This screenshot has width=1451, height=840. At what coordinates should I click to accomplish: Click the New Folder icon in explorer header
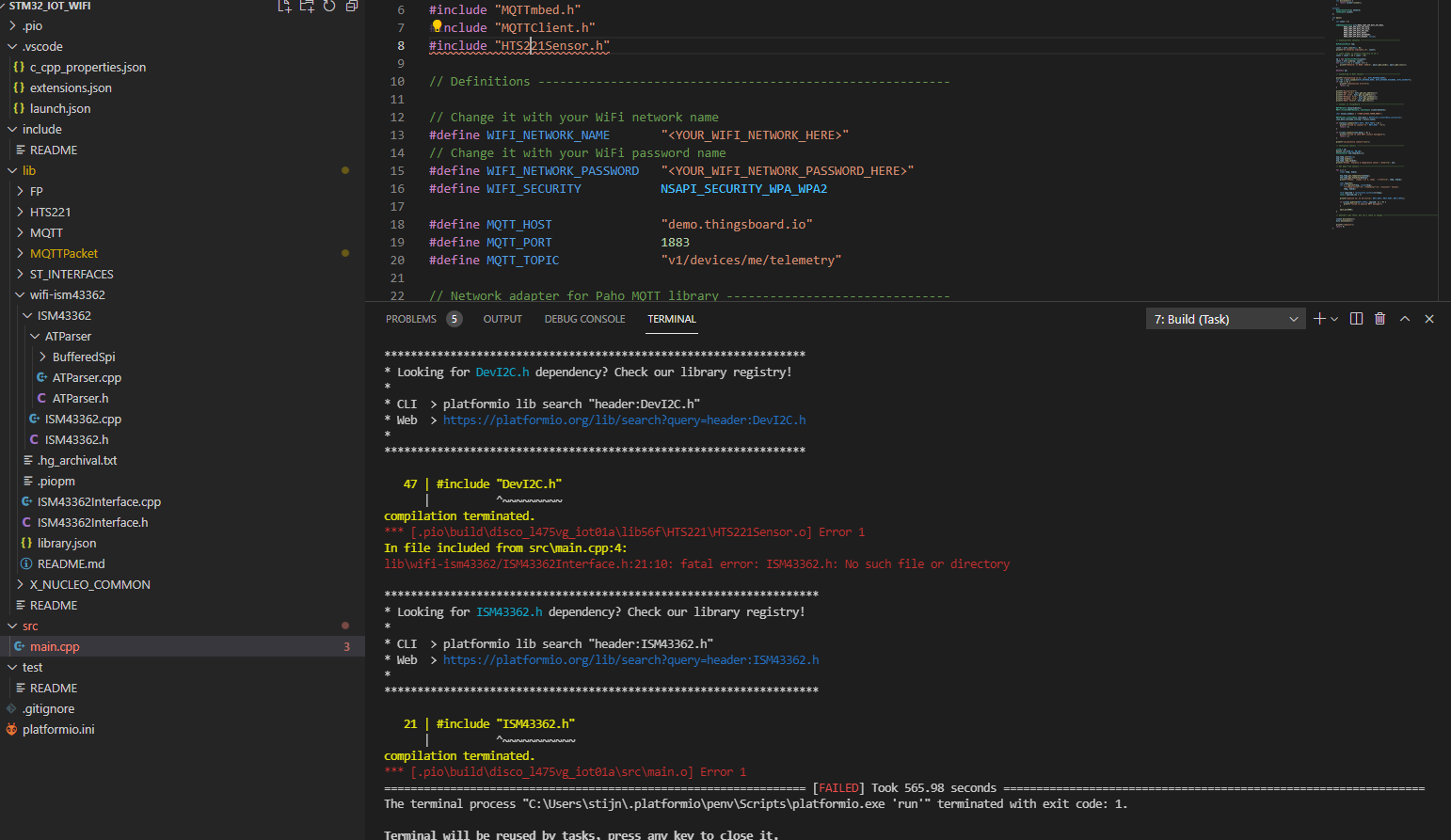coord(307,6)
